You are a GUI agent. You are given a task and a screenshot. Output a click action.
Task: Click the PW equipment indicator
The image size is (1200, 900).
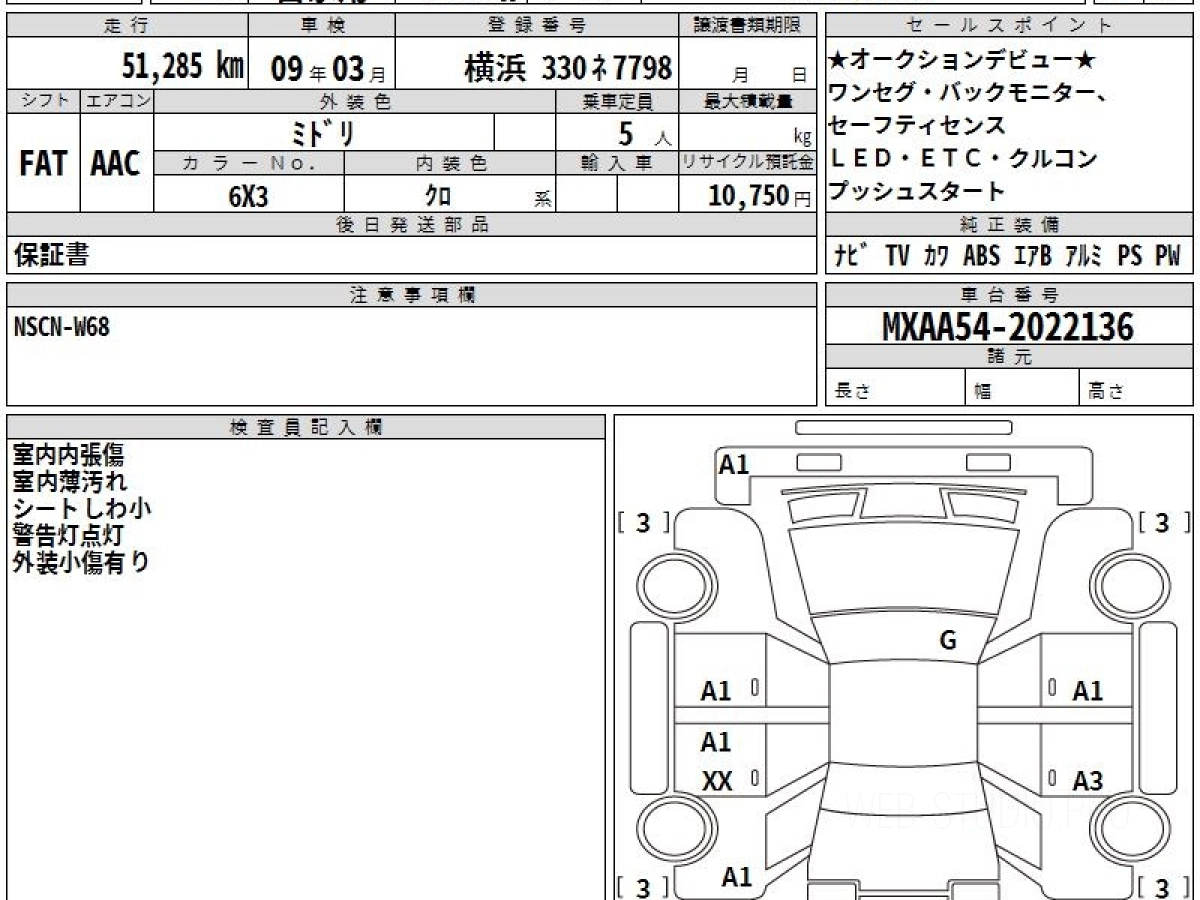click(x=1167, y=256)
